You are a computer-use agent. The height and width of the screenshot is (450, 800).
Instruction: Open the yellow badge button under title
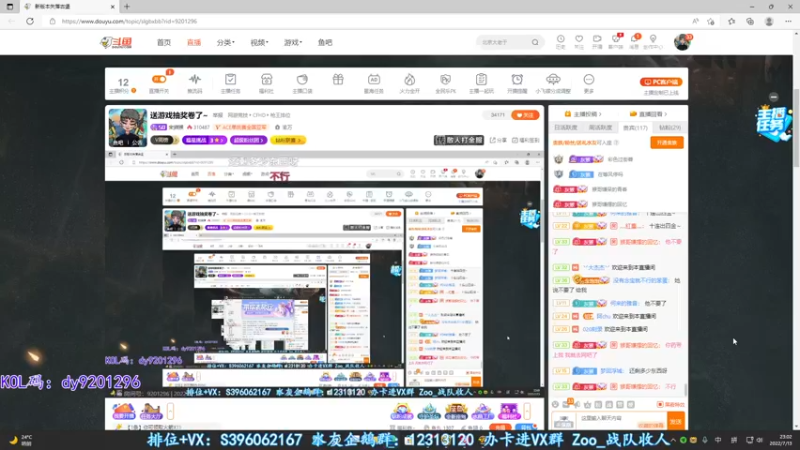pyautogui.click(x=288, y=140)
